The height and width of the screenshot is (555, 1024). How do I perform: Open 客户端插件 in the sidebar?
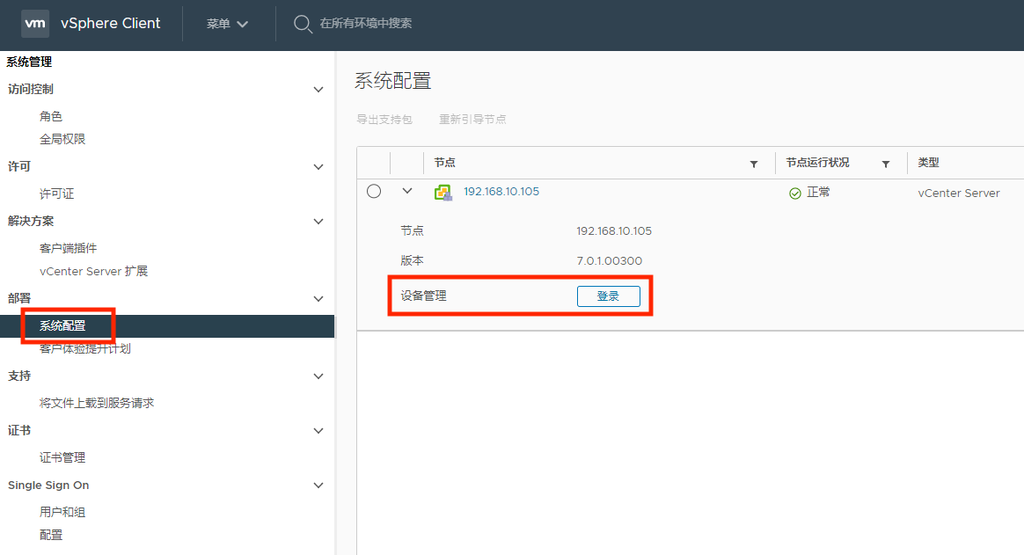68,248
